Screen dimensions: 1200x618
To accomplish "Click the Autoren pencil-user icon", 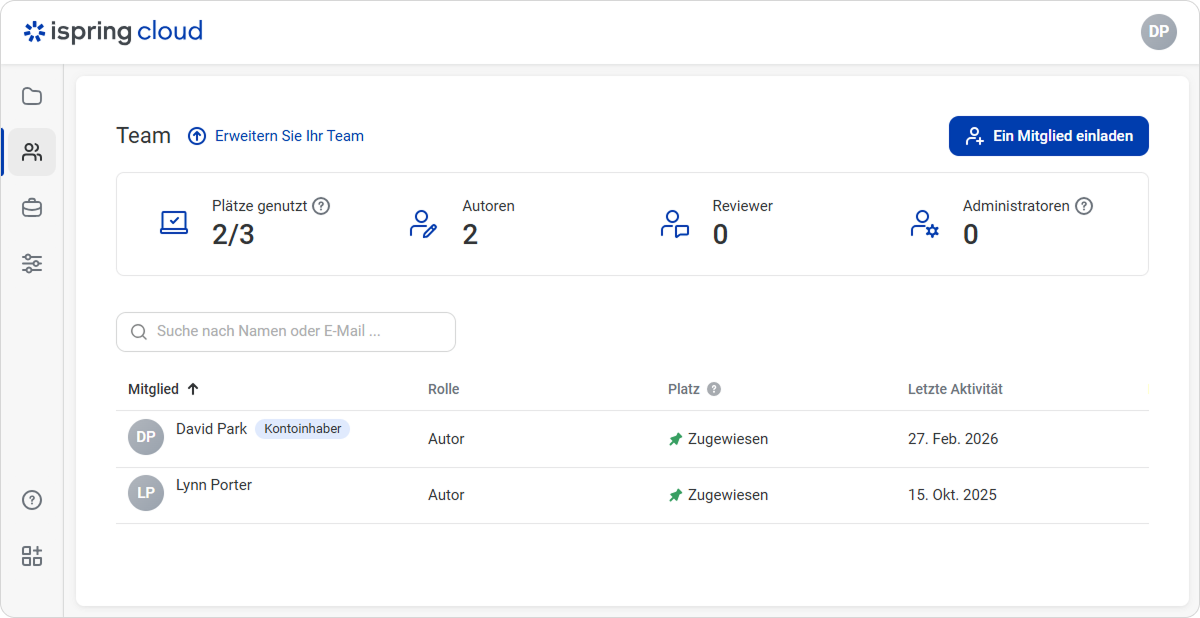I will click(x=424, y=223).
